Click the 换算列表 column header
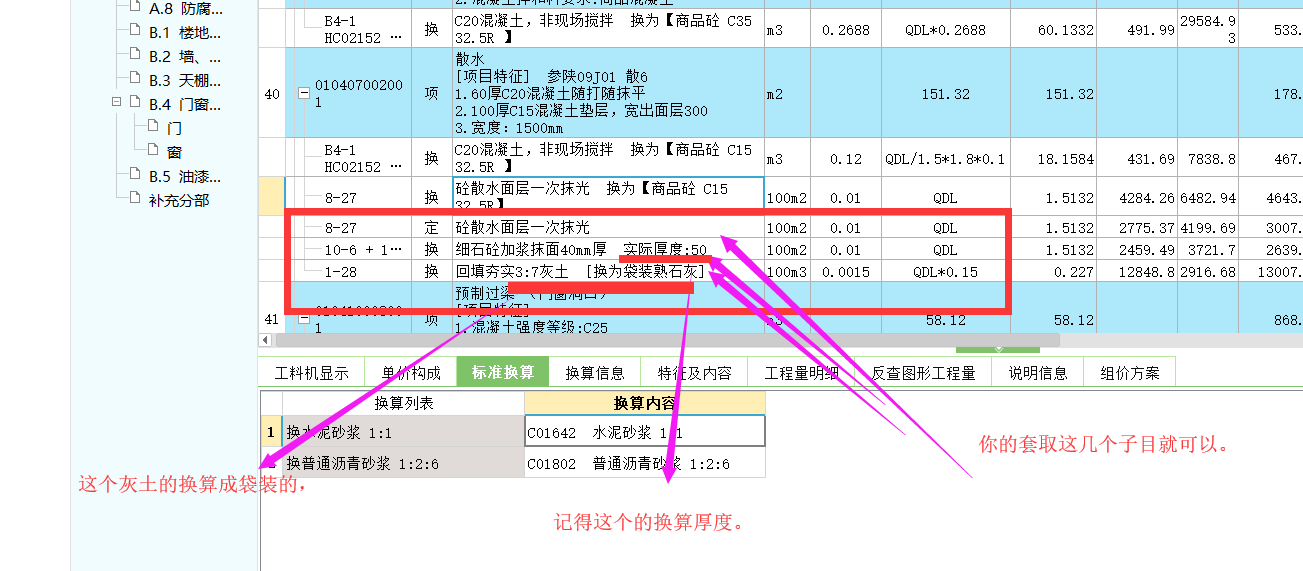1303x571 pixels. click(x=404, y=403)
